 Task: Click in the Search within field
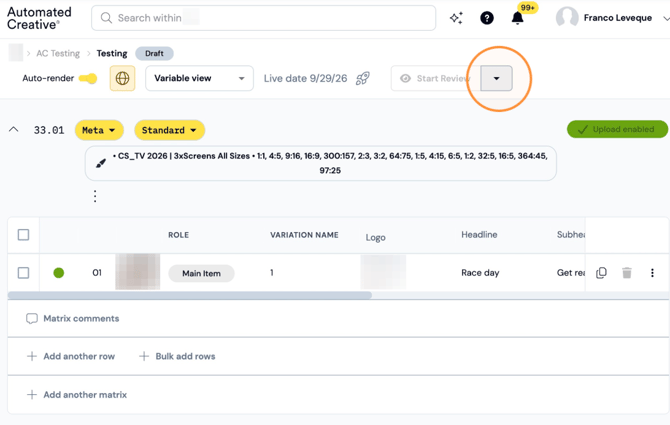(x=264, y=18)
